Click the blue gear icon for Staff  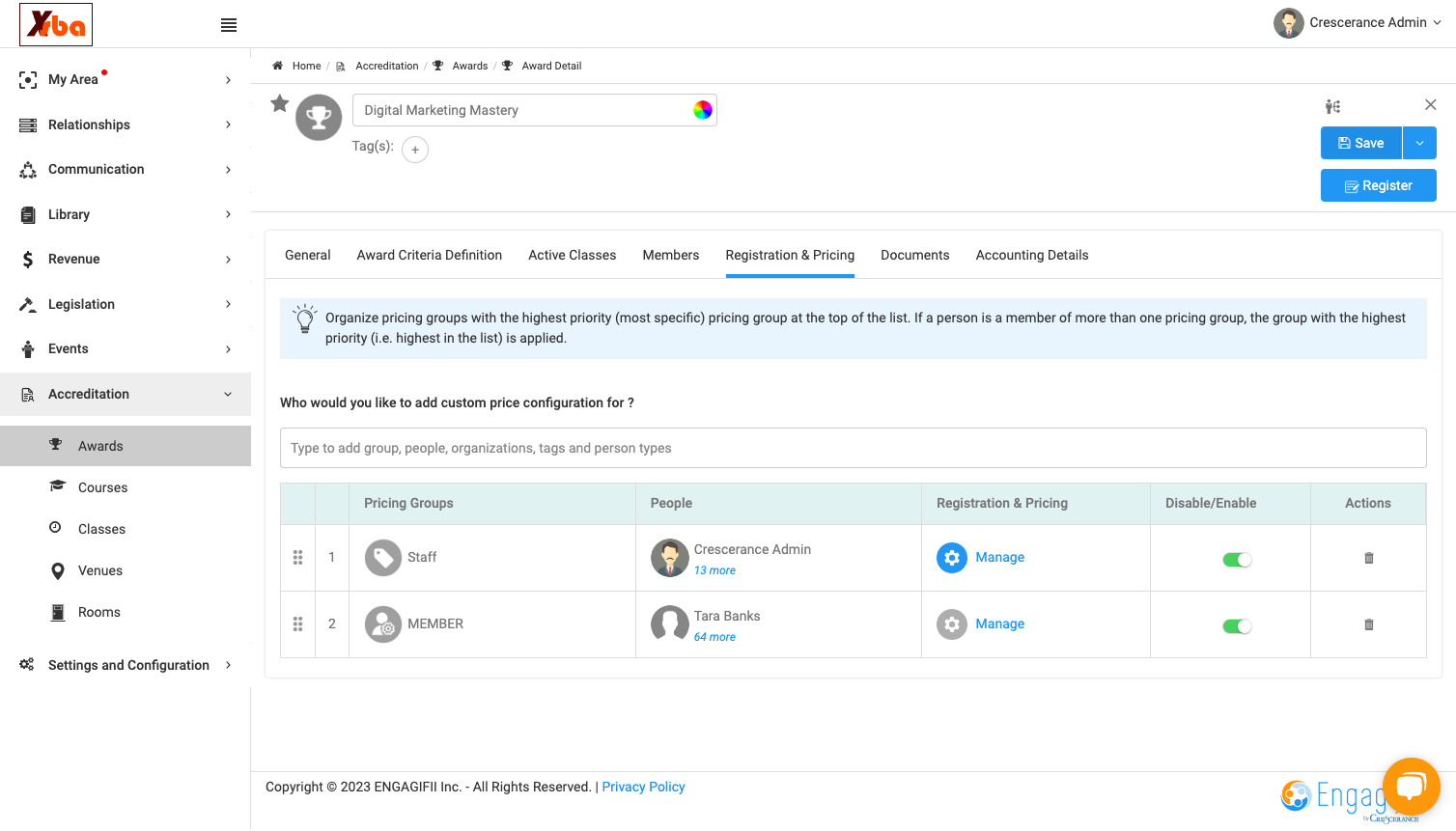952,558
